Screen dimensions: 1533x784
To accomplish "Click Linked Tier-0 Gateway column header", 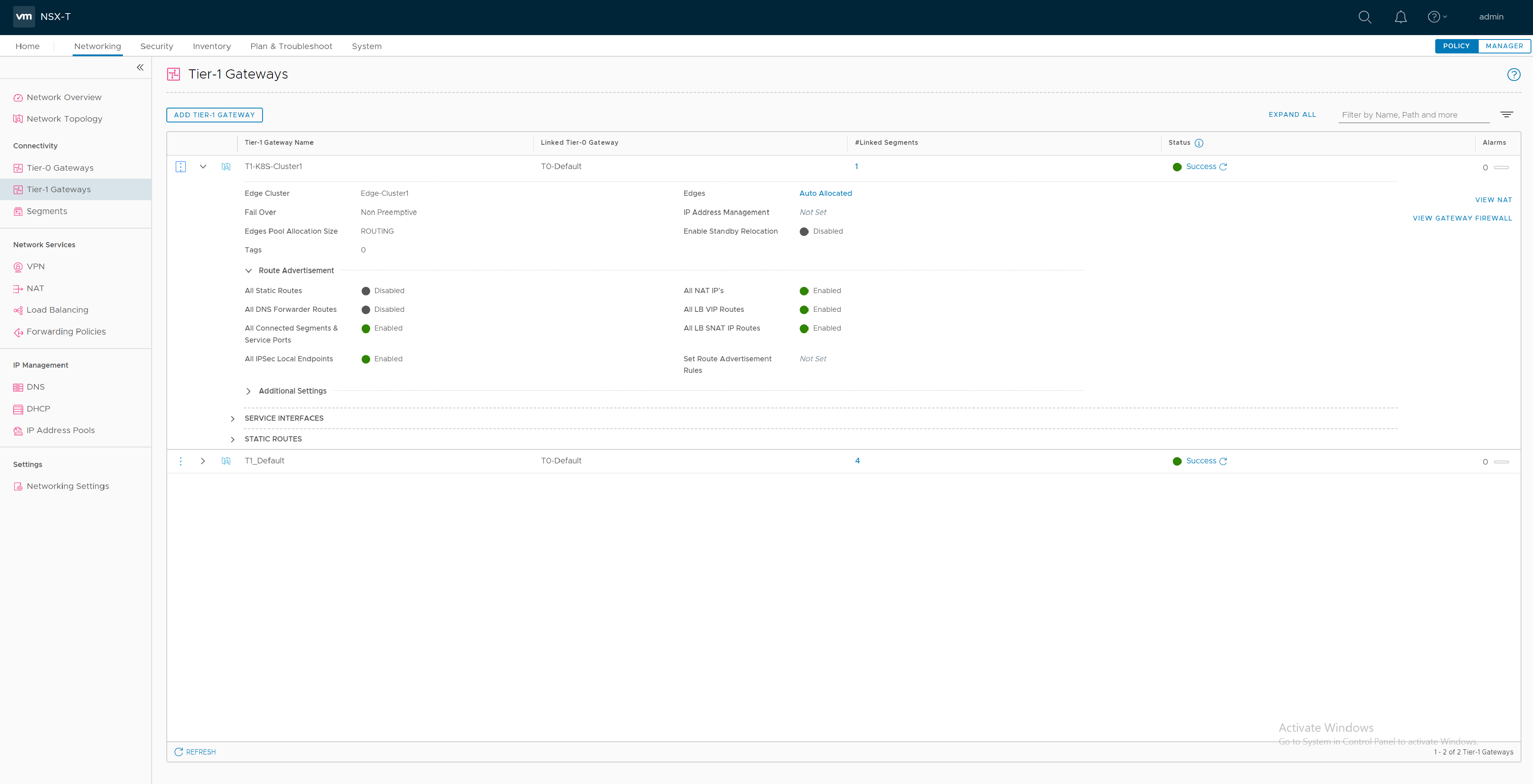I will click(x=579, y=143).
